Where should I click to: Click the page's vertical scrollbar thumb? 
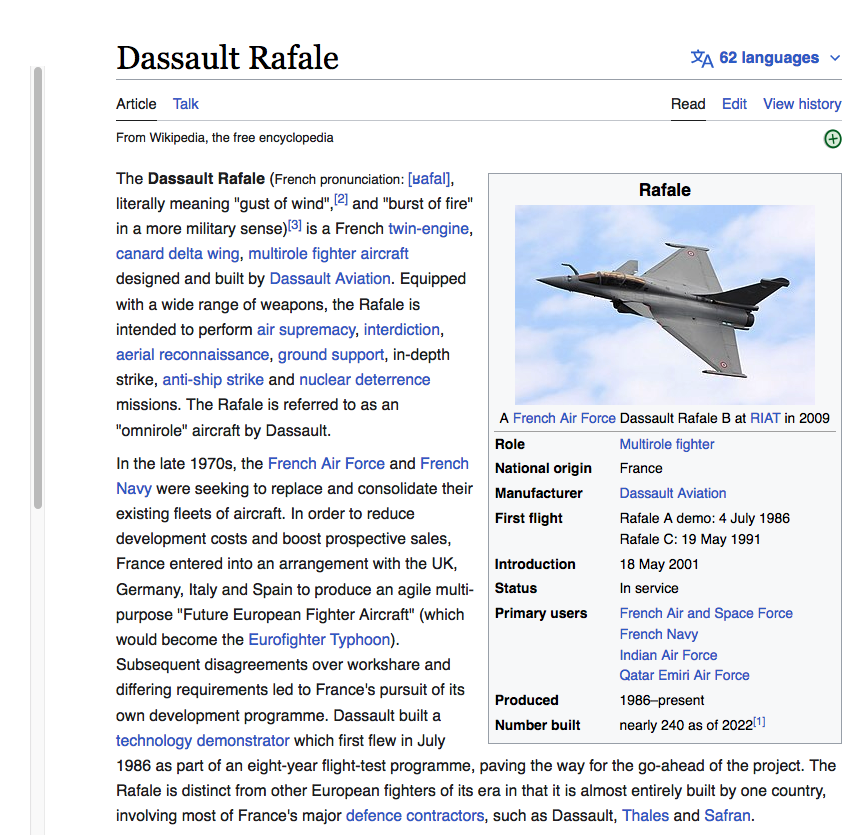[38, 288]
